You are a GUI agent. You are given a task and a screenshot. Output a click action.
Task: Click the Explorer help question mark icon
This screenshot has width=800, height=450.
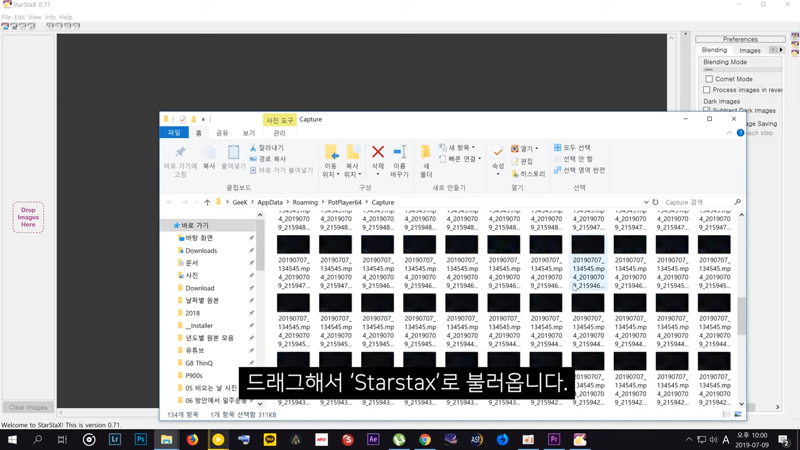coord(740,133)
